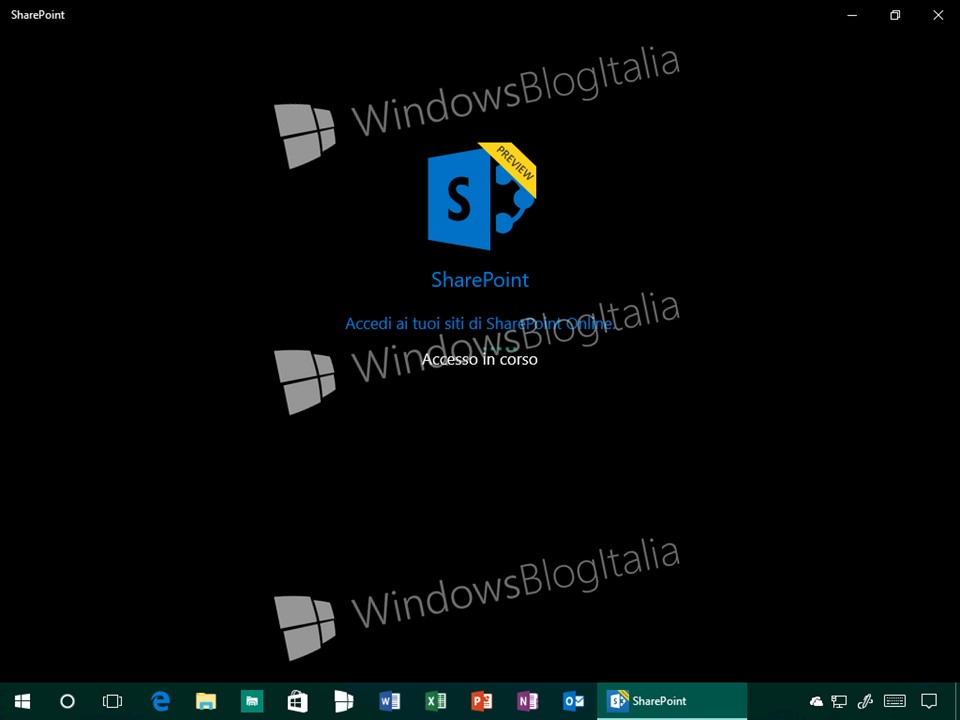
Task: Show the touch keyboard
Action: [895, 702]
